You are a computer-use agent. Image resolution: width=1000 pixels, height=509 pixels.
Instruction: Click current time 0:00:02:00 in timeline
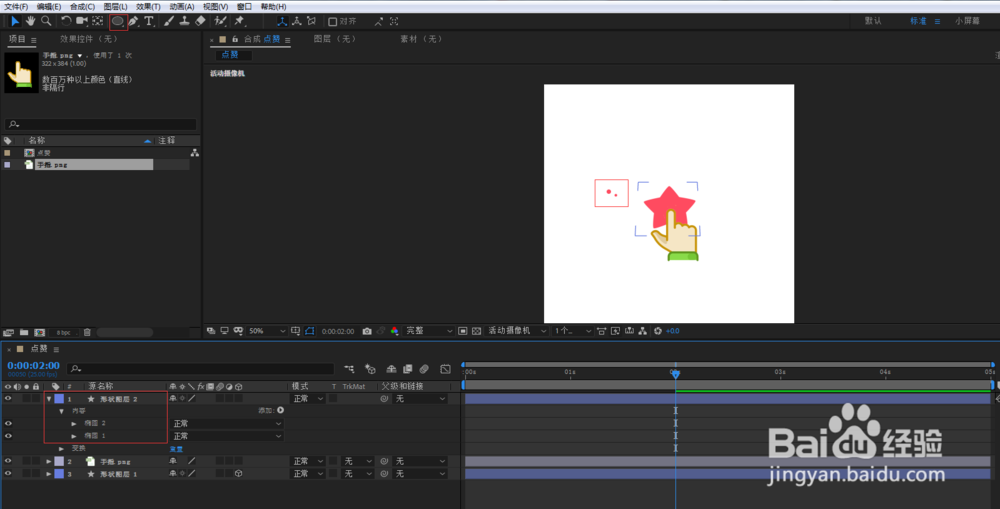[x=33, y=365]
